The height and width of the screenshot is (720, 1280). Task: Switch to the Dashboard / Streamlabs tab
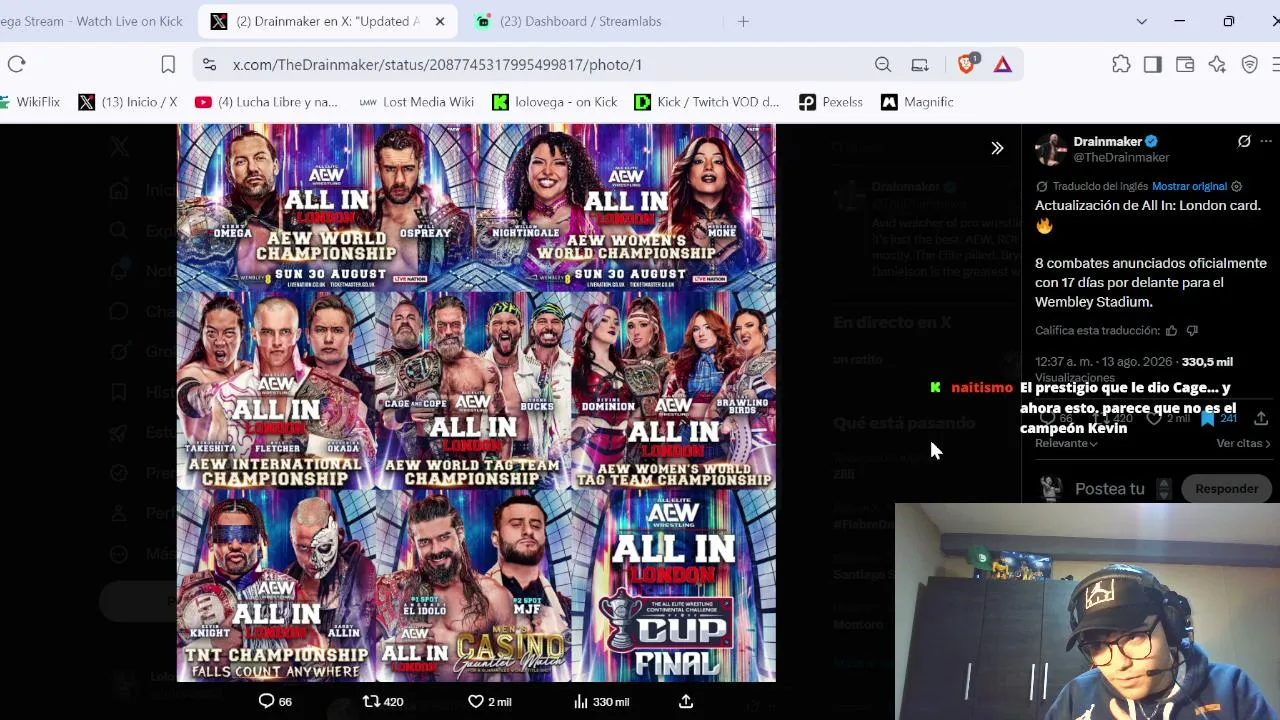point(582,21)
